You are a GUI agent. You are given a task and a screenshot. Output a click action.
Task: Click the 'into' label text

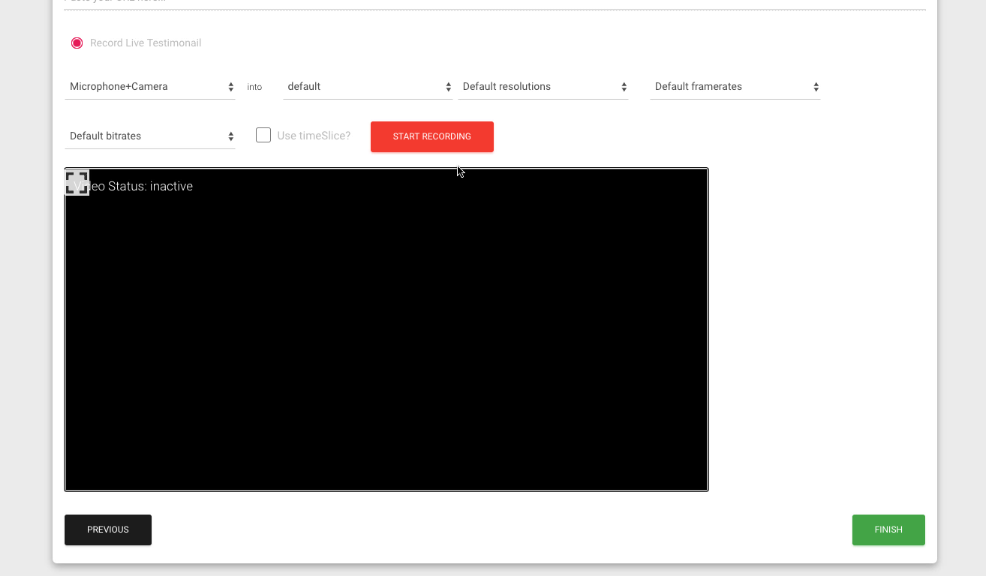point(255,87)
